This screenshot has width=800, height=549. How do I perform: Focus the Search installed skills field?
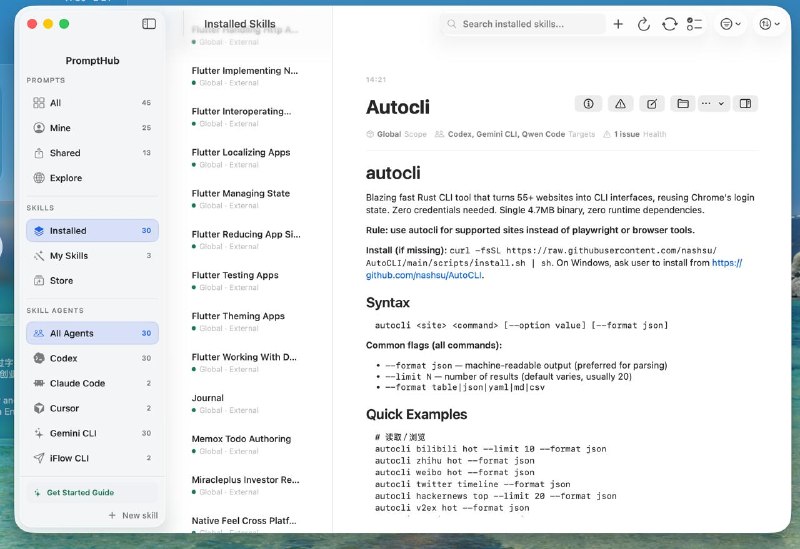coord(522,24)
